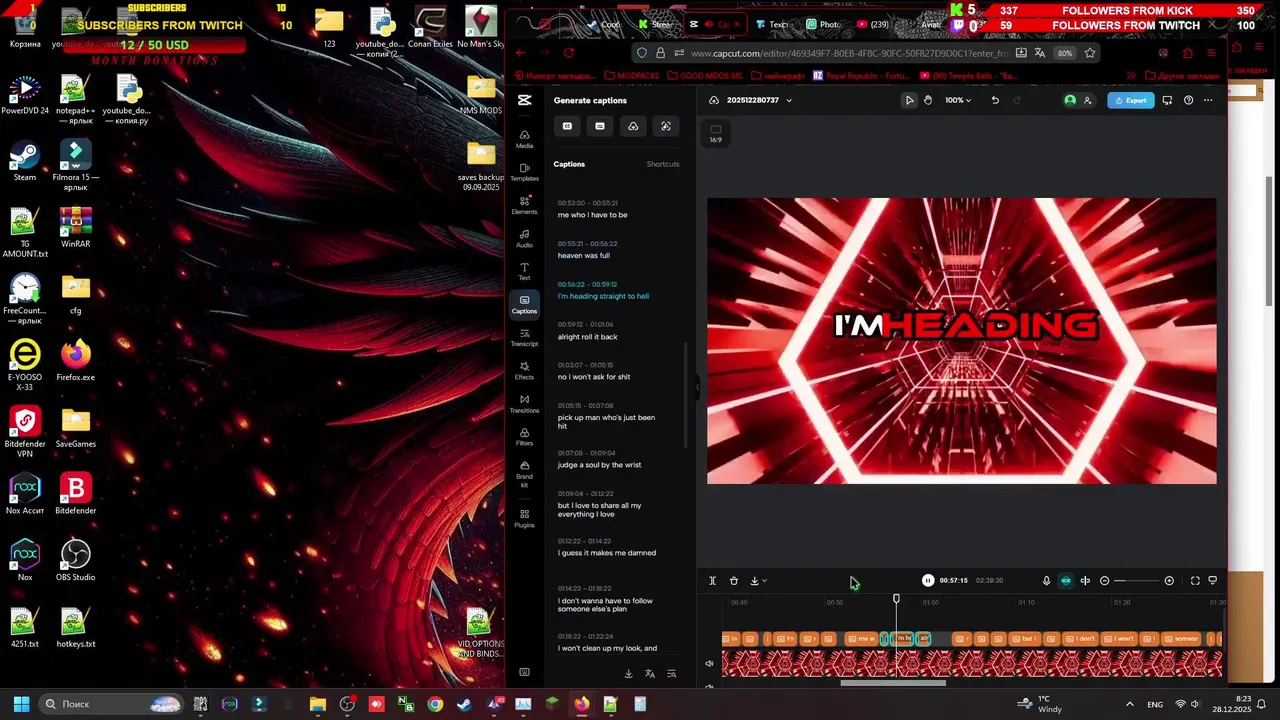Viewport: 1280px width, 720px height.
Task: Click the timeline zoom slider
Action: pos(1136,580)
